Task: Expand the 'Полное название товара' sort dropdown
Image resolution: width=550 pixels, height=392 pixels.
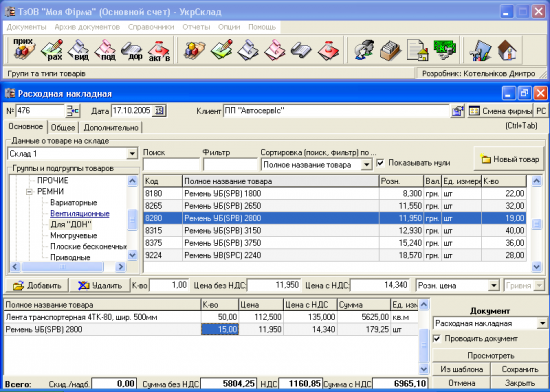Action: [x=366, y=164]
